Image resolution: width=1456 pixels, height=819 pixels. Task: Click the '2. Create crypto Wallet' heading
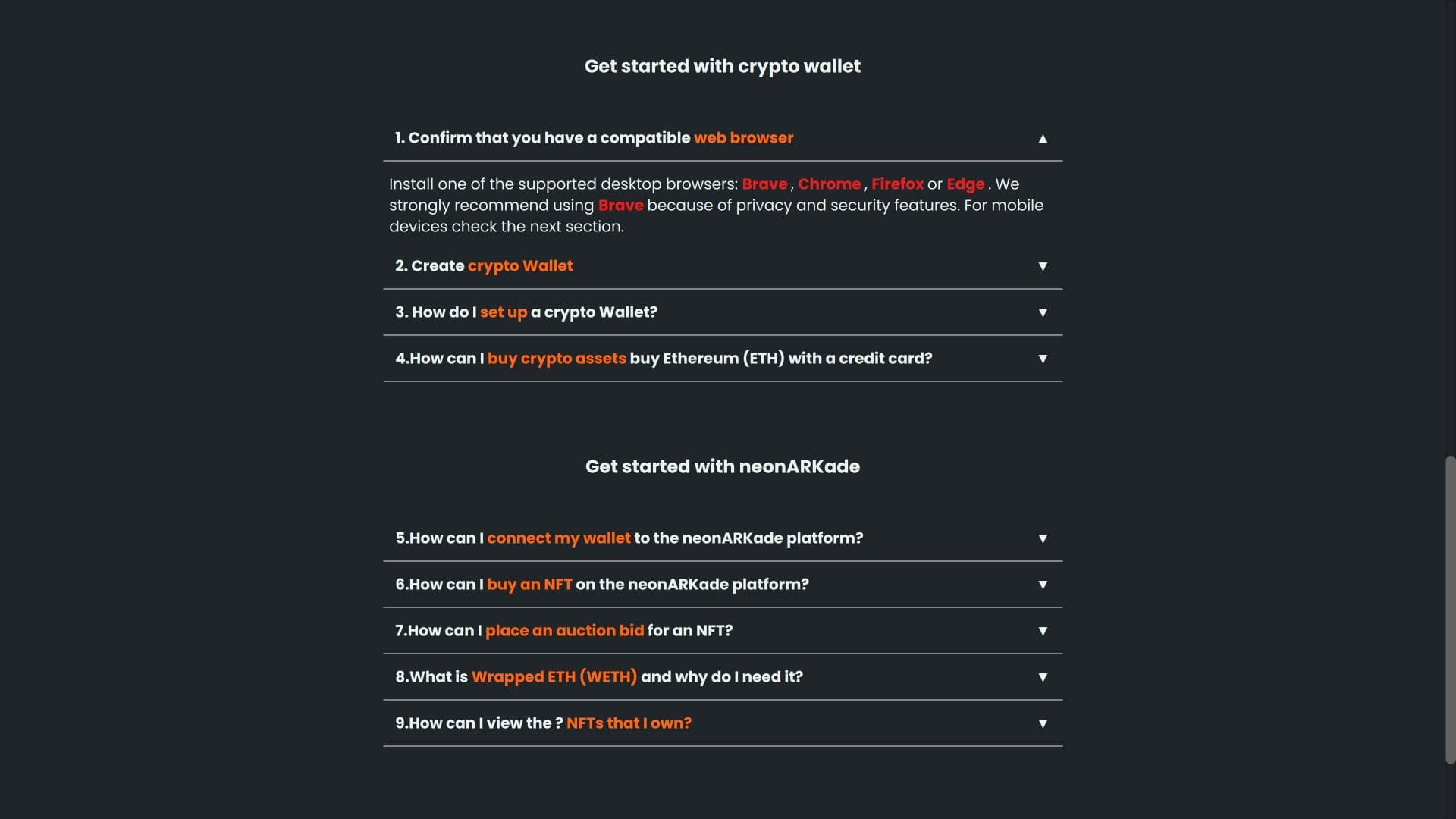[x=484, y=266]
